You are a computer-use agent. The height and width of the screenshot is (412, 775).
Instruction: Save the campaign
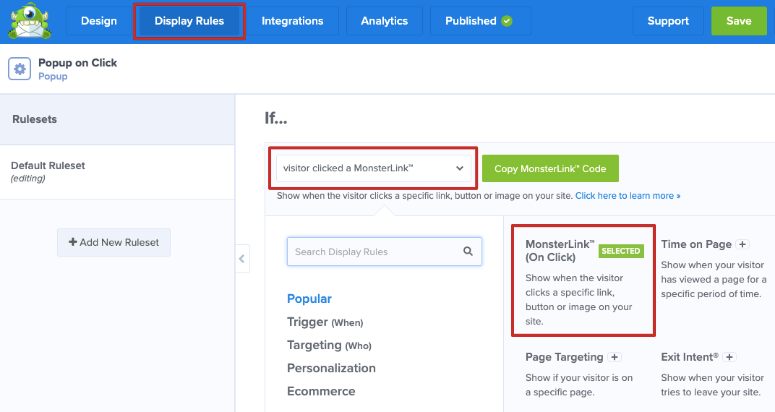[739, 21]
